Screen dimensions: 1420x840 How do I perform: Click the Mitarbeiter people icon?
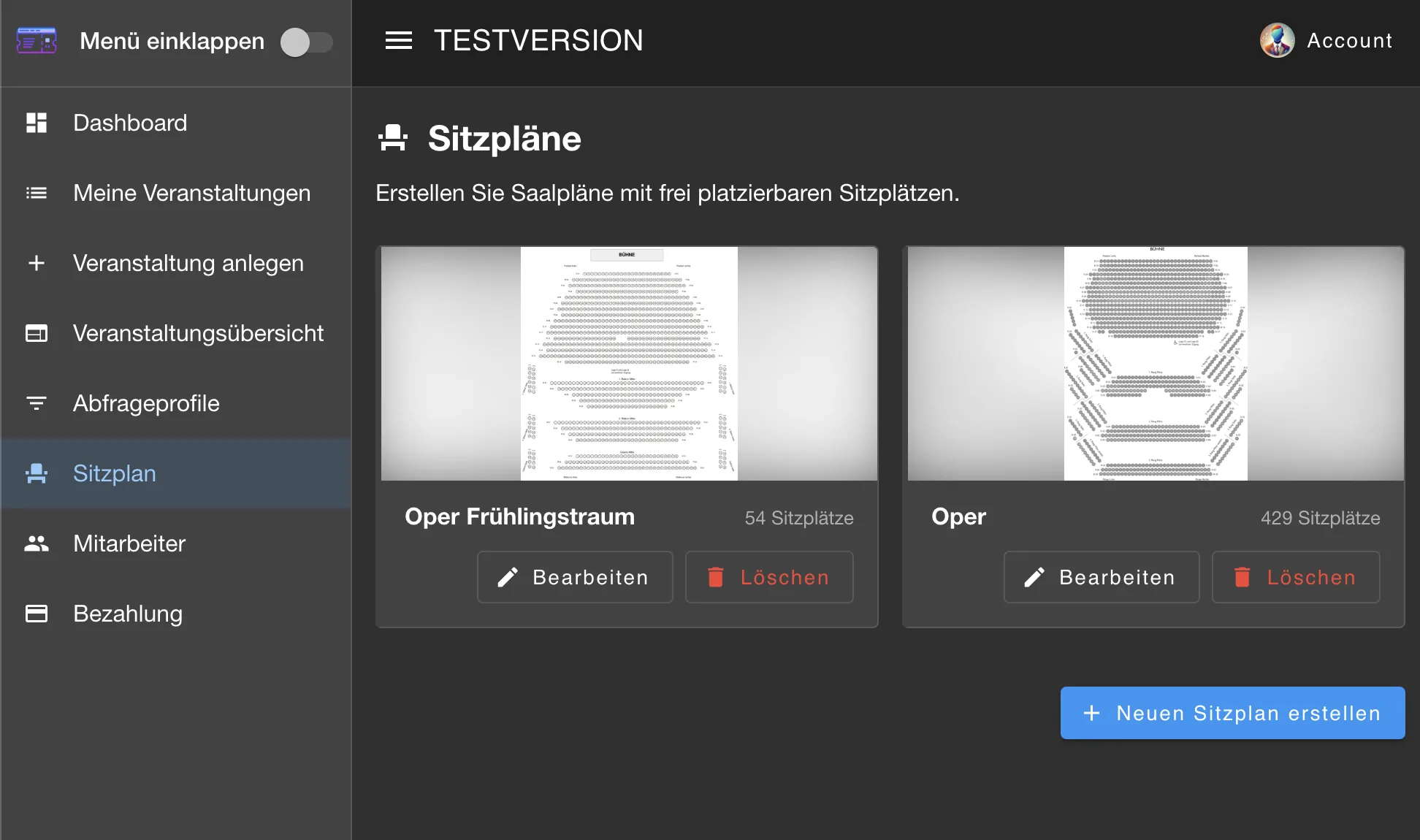[37, 543]
